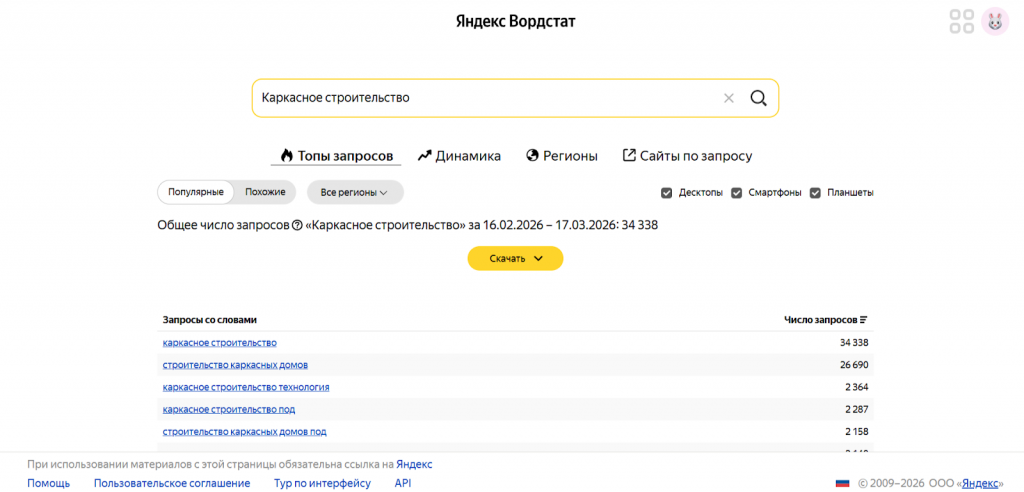Sort by the Число запросов sort icon

click(863, 320)
